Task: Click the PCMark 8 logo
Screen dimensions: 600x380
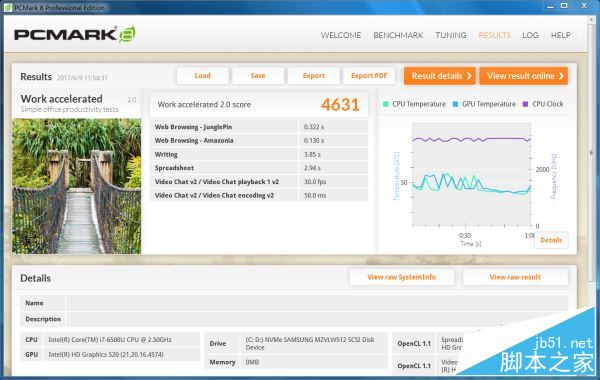Action: point(75,34)
